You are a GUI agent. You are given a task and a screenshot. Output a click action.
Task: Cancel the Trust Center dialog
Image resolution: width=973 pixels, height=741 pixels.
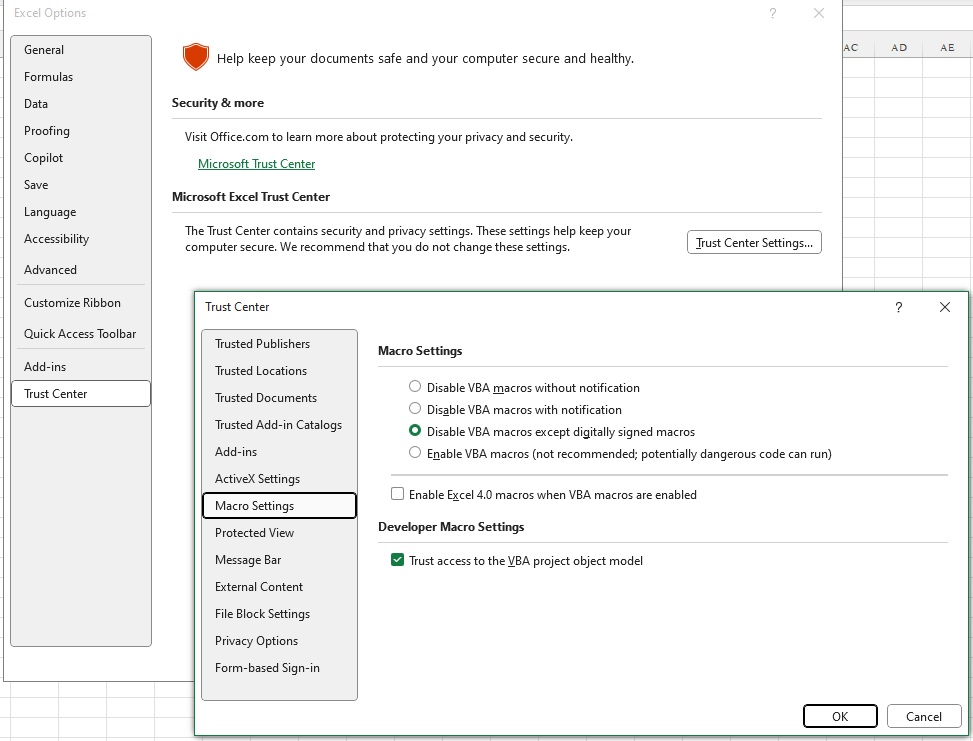coord(924,716)
